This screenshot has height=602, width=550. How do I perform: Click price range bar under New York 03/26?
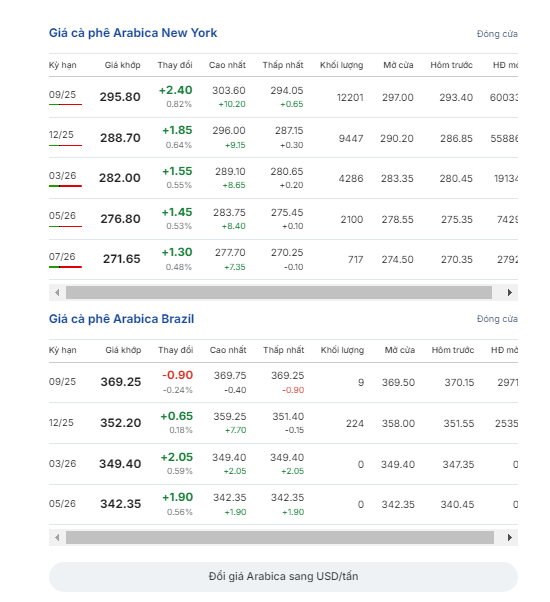tap(65, 186)
